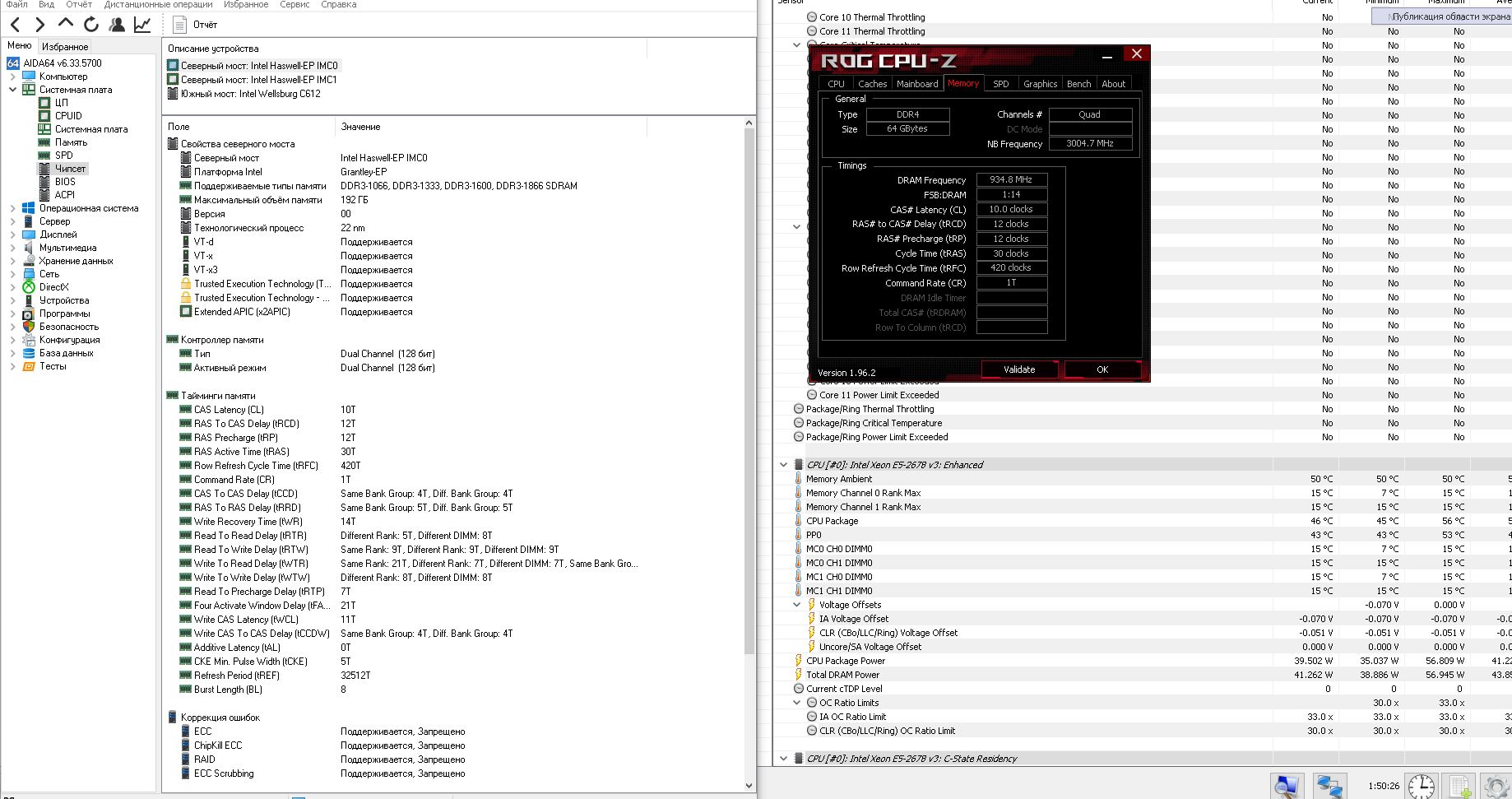Click the Отчёт report toolbar button
The image size is (1512, 799).
tap(195, 25)
